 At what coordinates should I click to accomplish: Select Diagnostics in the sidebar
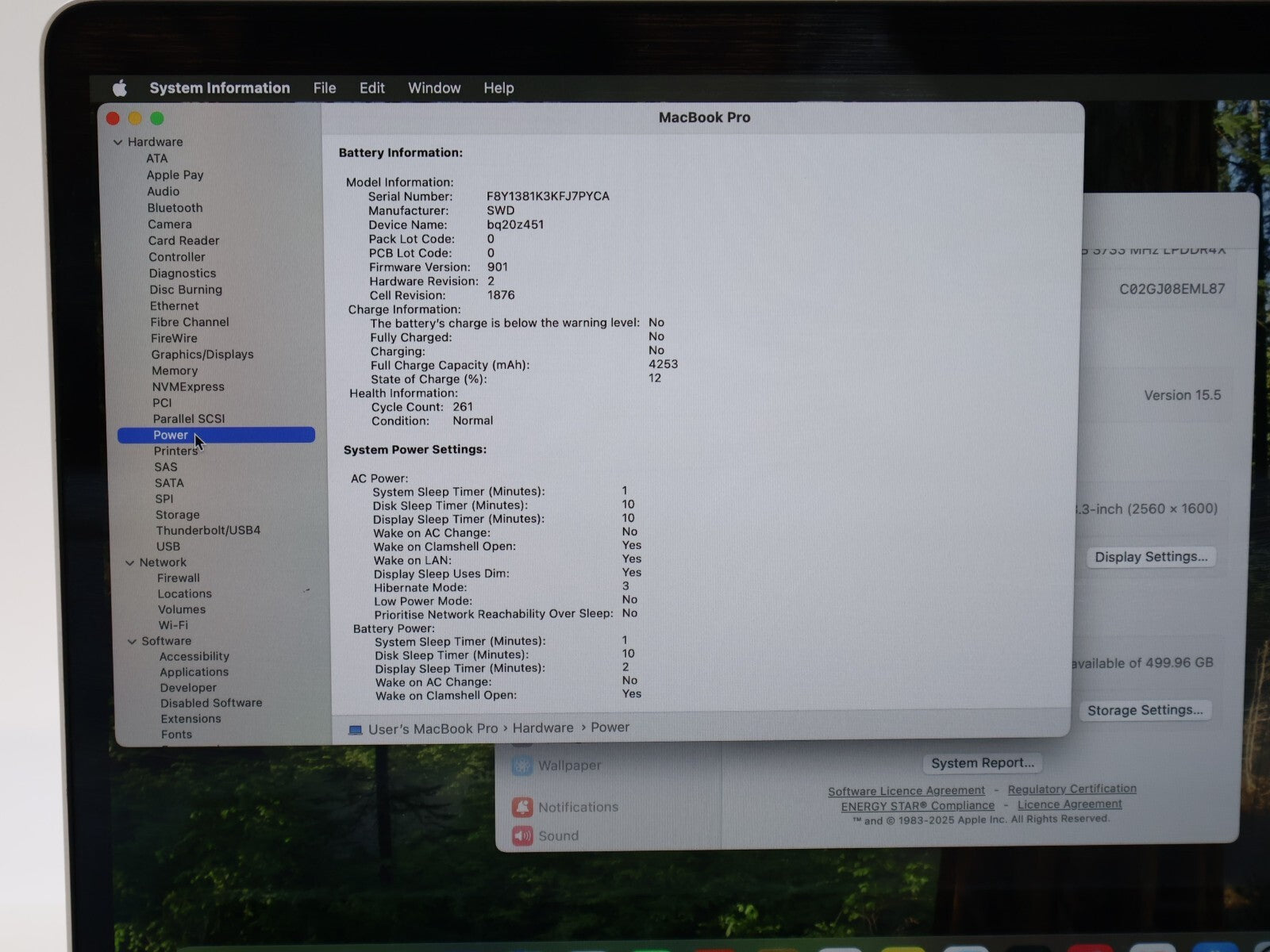coord(182,274)
